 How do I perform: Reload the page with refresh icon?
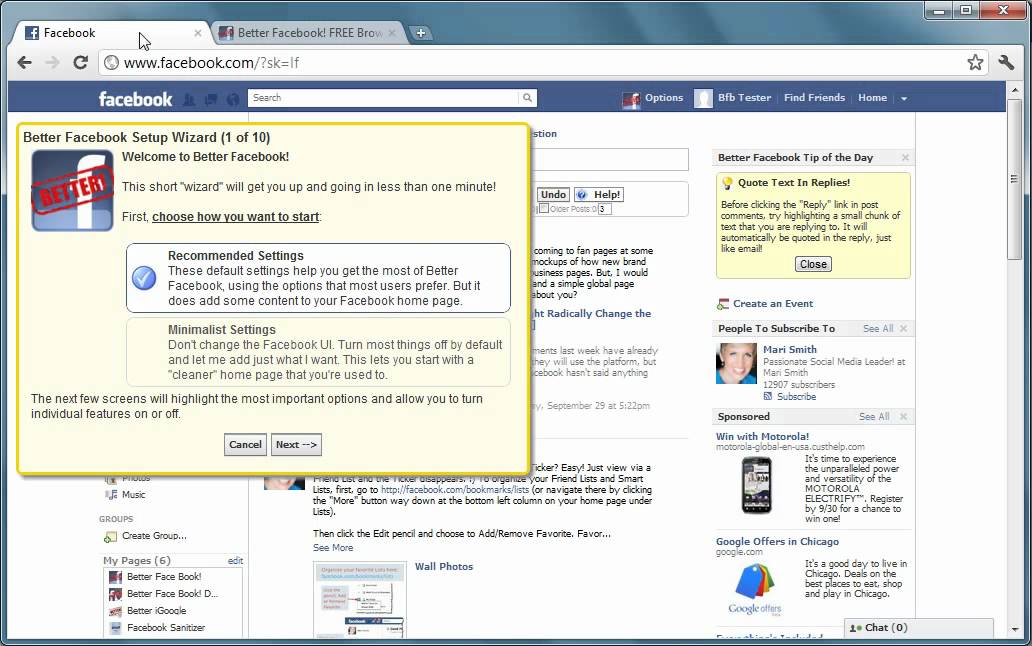[x=80, y=62]
